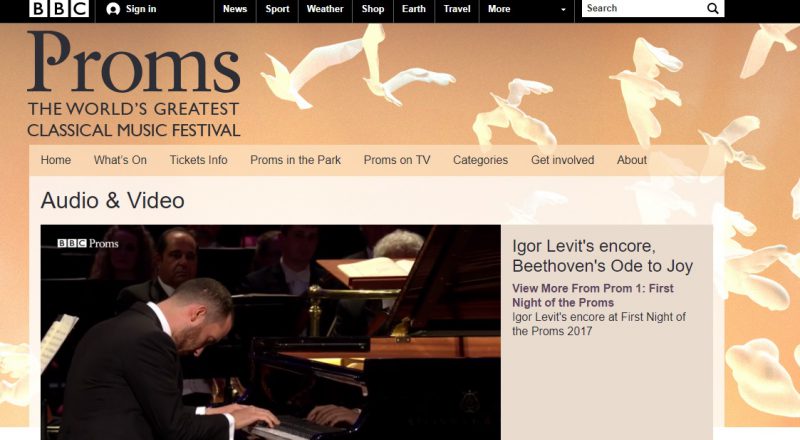Click the BBC logo blocks
The height and width of the screenshot is (440, 800).
(x=59, y=8)
